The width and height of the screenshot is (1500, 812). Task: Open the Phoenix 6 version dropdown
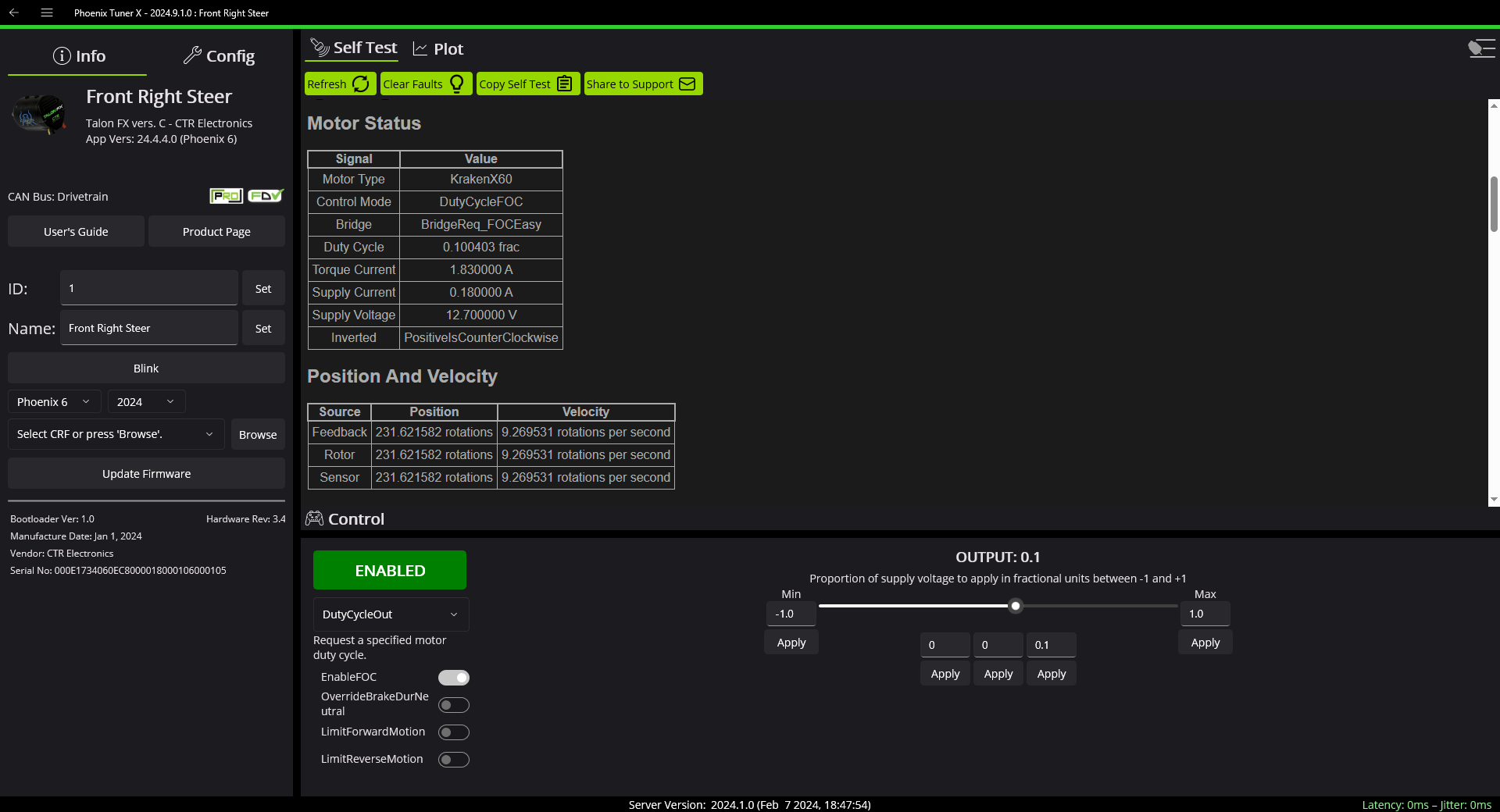[x=53, y=401]
